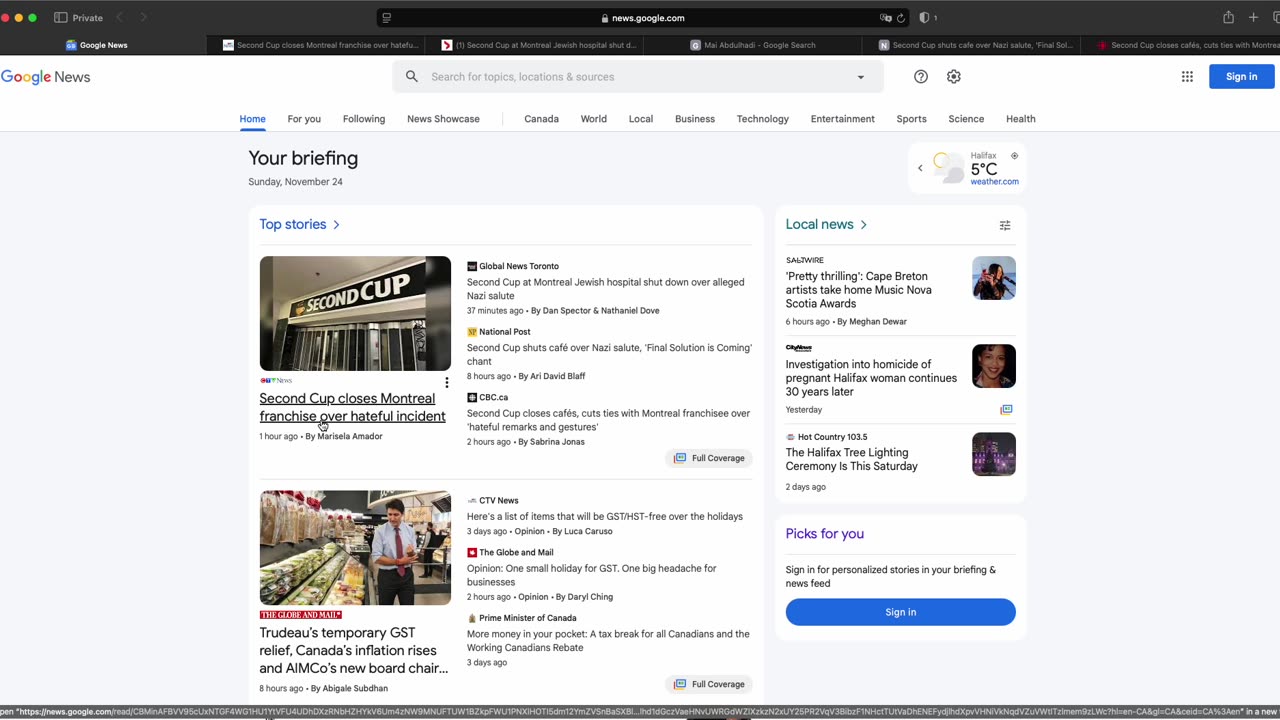Viewport: 1280px width, 720px height.
Task: Open the Technology section
Action: coord(763,119)
